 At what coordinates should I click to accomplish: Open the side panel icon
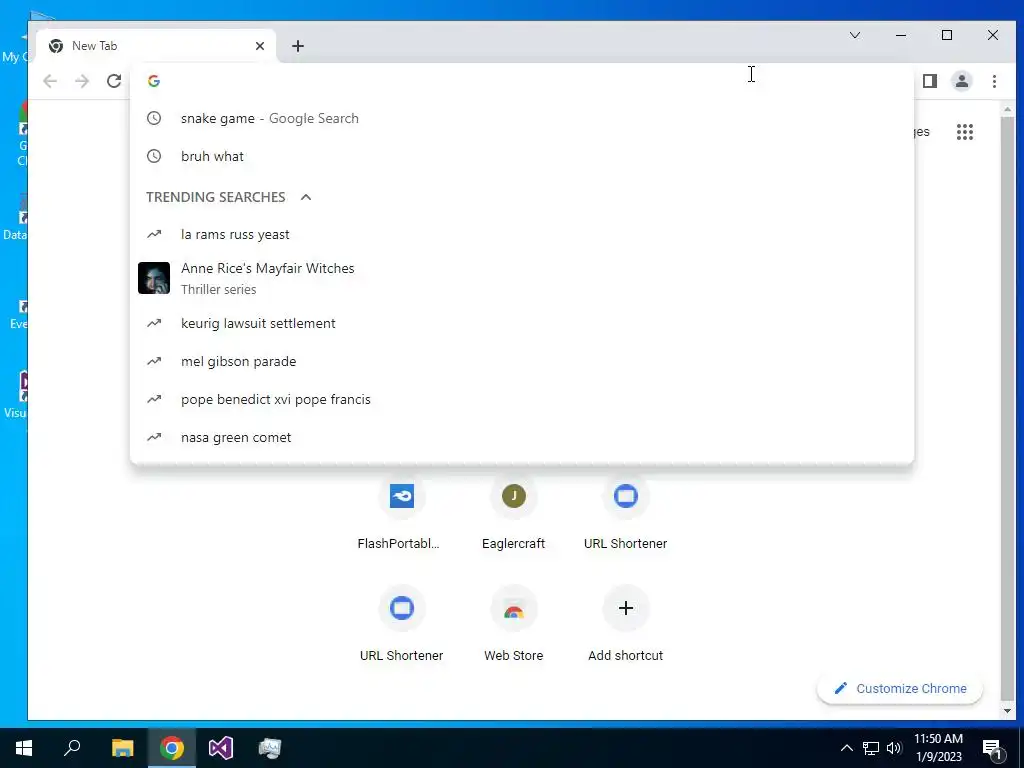click(x=930, y=81)
